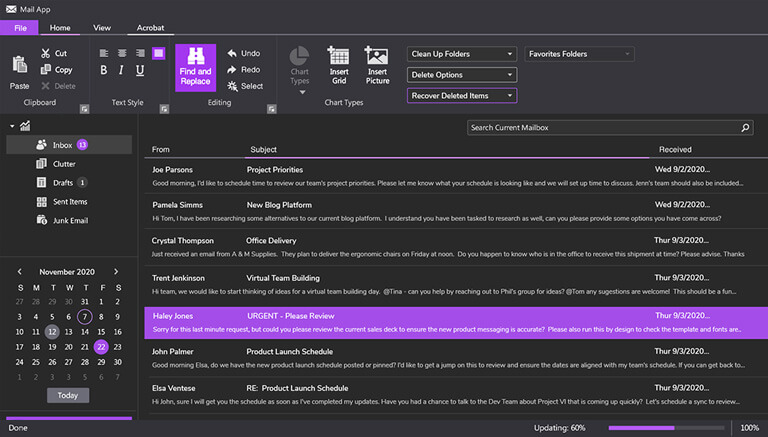Toggle bold text formatting
The width and height of the screenshot is (768, 437).
click(103, 70)
